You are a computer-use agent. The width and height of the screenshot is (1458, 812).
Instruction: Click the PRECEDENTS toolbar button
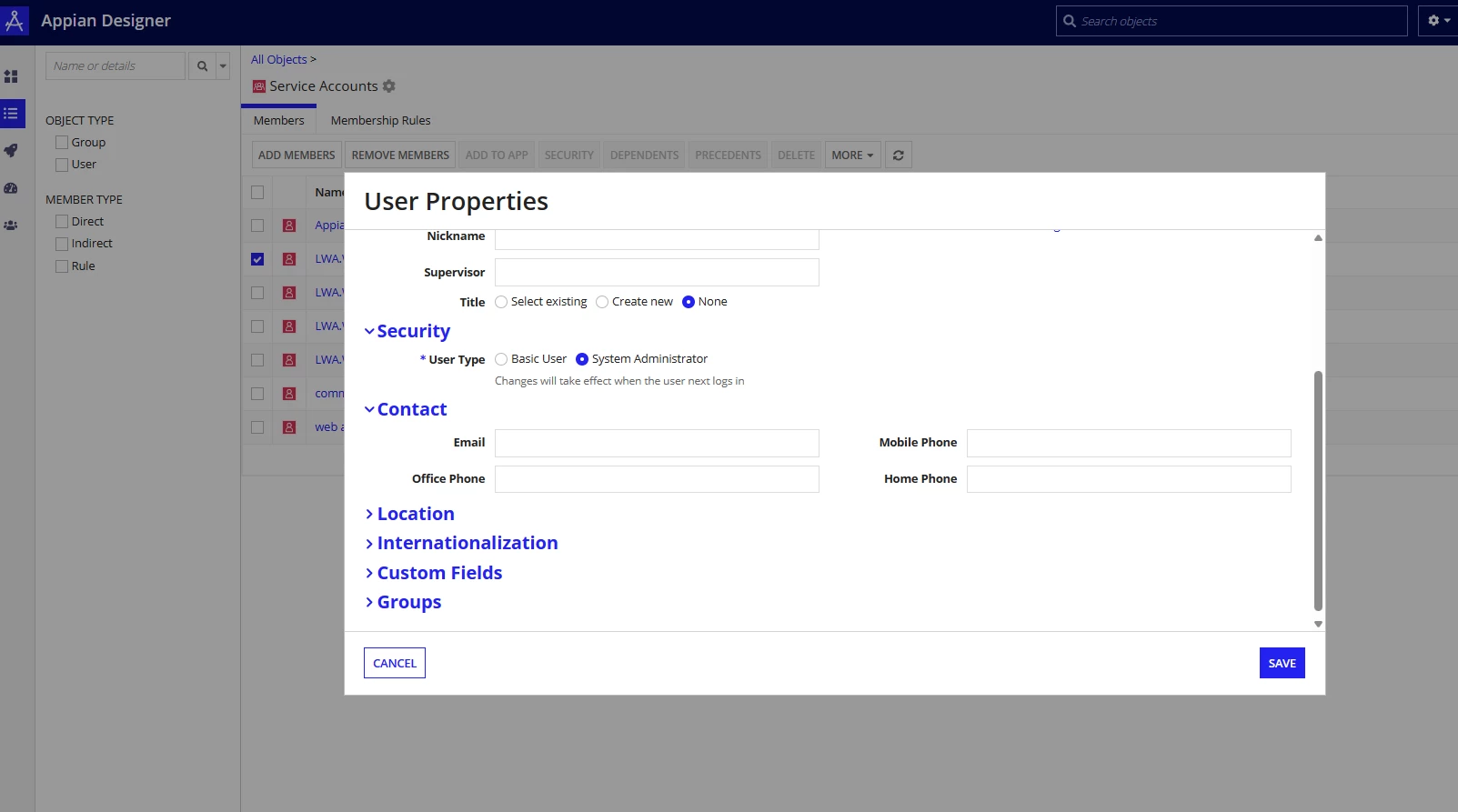pos(729,155)
